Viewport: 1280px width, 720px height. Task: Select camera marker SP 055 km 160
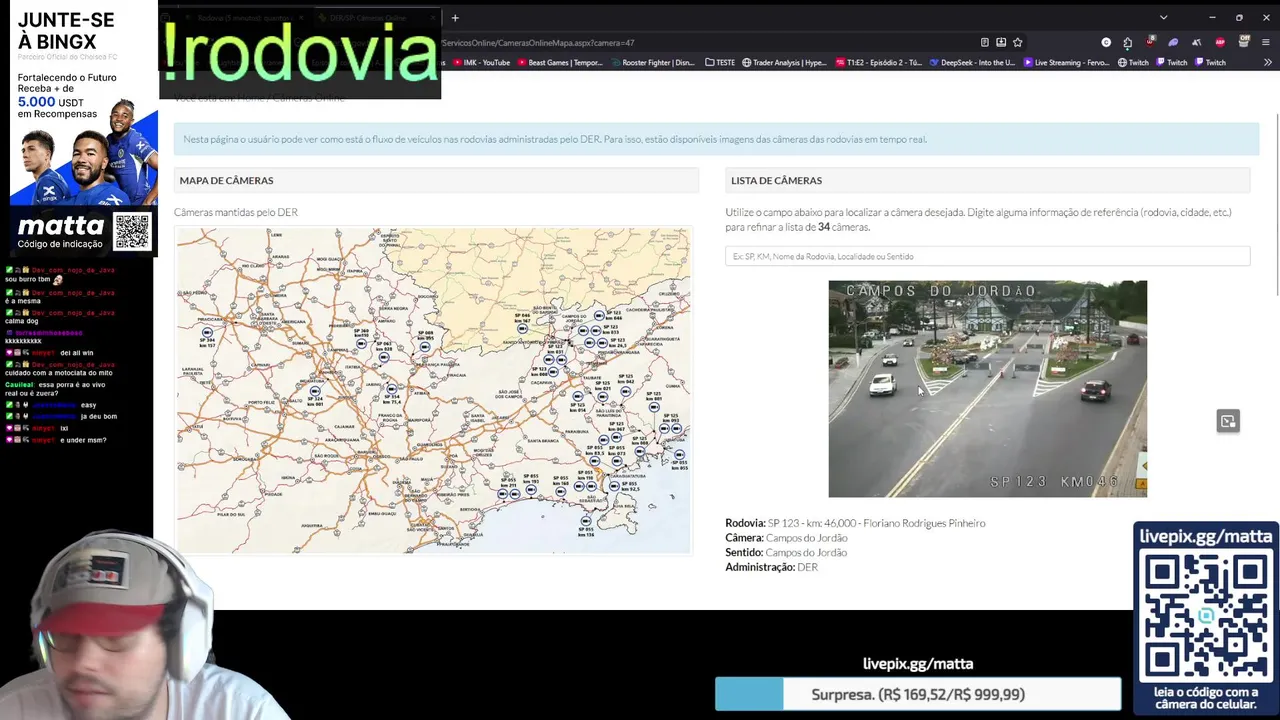(x=561, y=492)
